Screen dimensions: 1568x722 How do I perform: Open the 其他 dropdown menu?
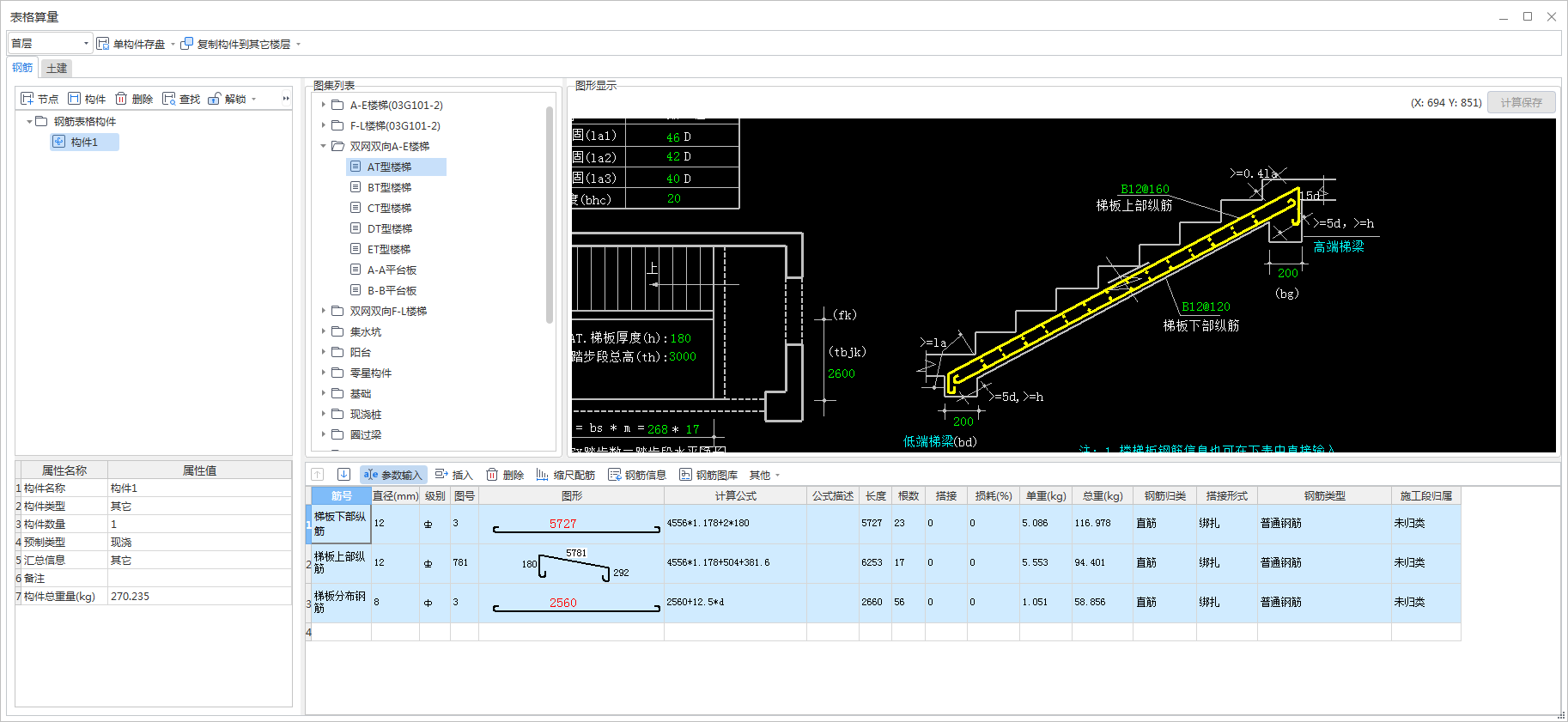[764, 475]
